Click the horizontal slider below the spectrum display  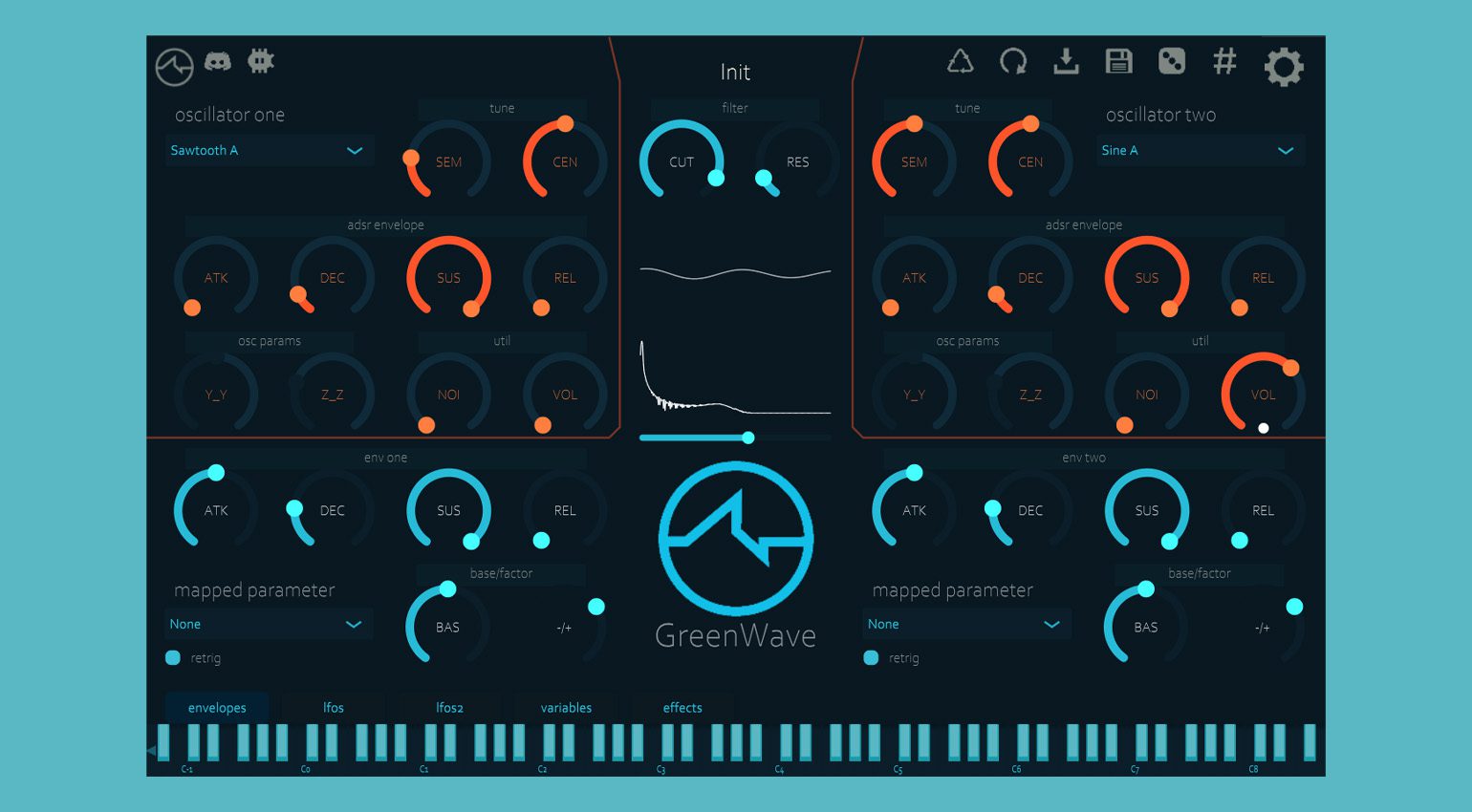point(735,438)
